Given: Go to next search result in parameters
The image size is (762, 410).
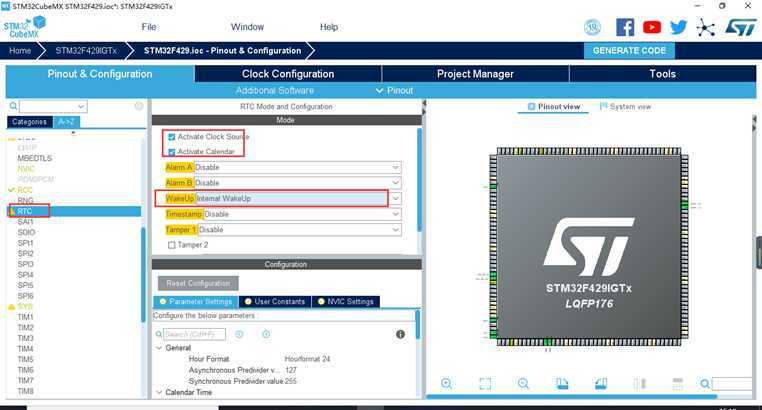Looking at the screenshot, I should (x=266, y=334).
